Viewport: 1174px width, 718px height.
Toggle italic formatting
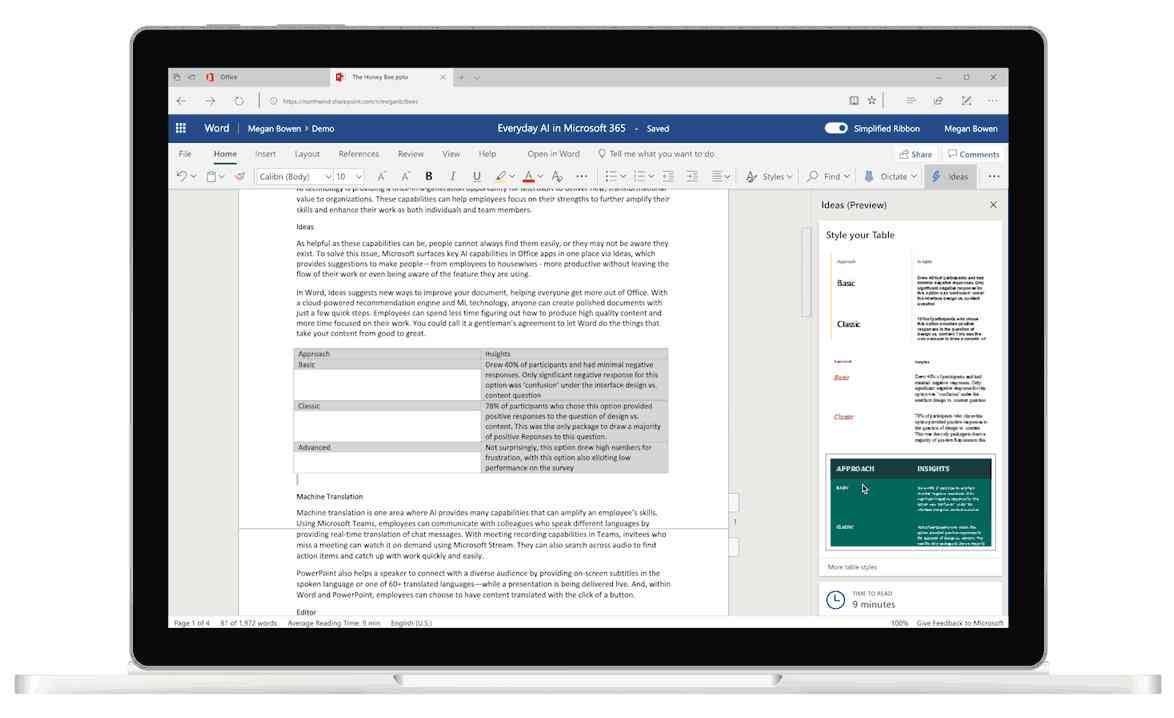tap(452, 176)
